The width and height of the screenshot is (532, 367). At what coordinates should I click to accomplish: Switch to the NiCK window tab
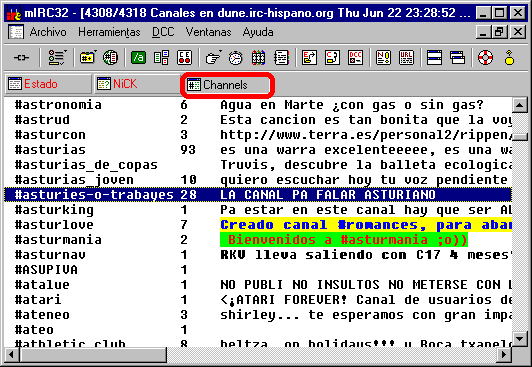(137, 84)
